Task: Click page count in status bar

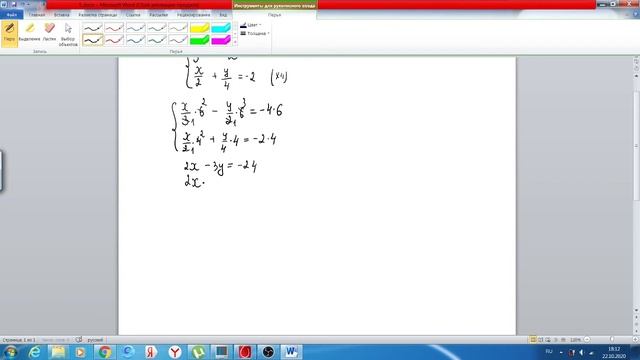Action: [19, 340]
